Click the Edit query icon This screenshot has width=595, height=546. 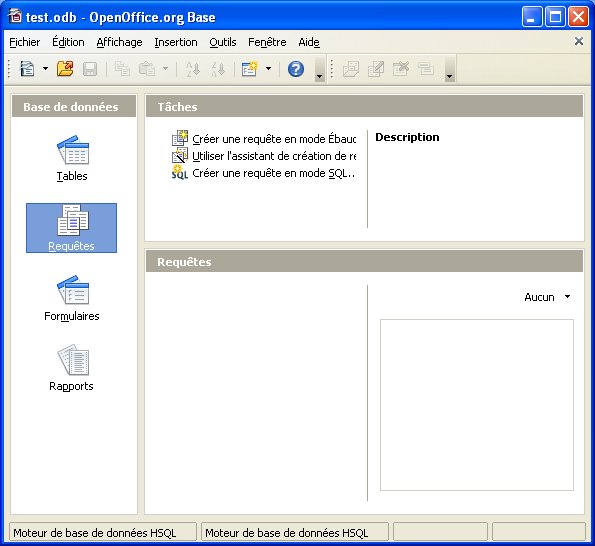[x=376, y=69]
